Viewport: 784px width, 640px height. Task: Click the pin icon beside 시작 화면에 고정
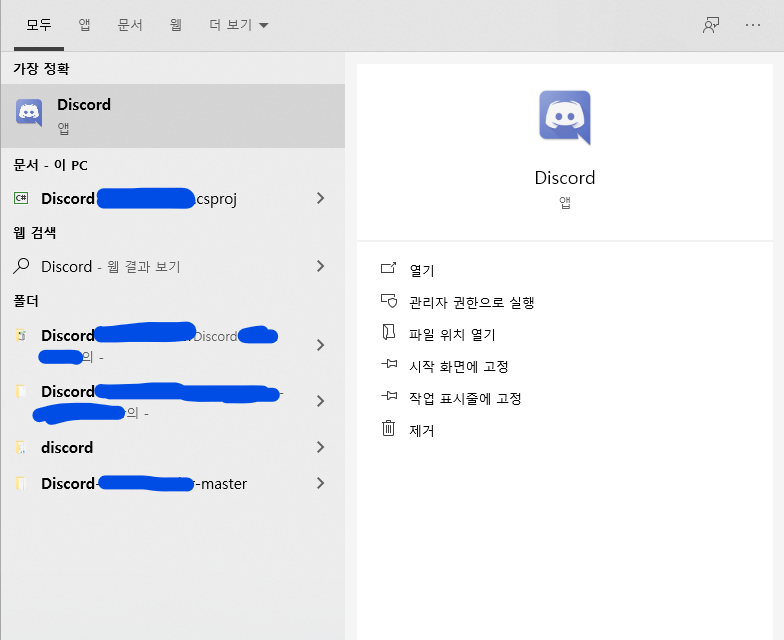tap(389, 364)
